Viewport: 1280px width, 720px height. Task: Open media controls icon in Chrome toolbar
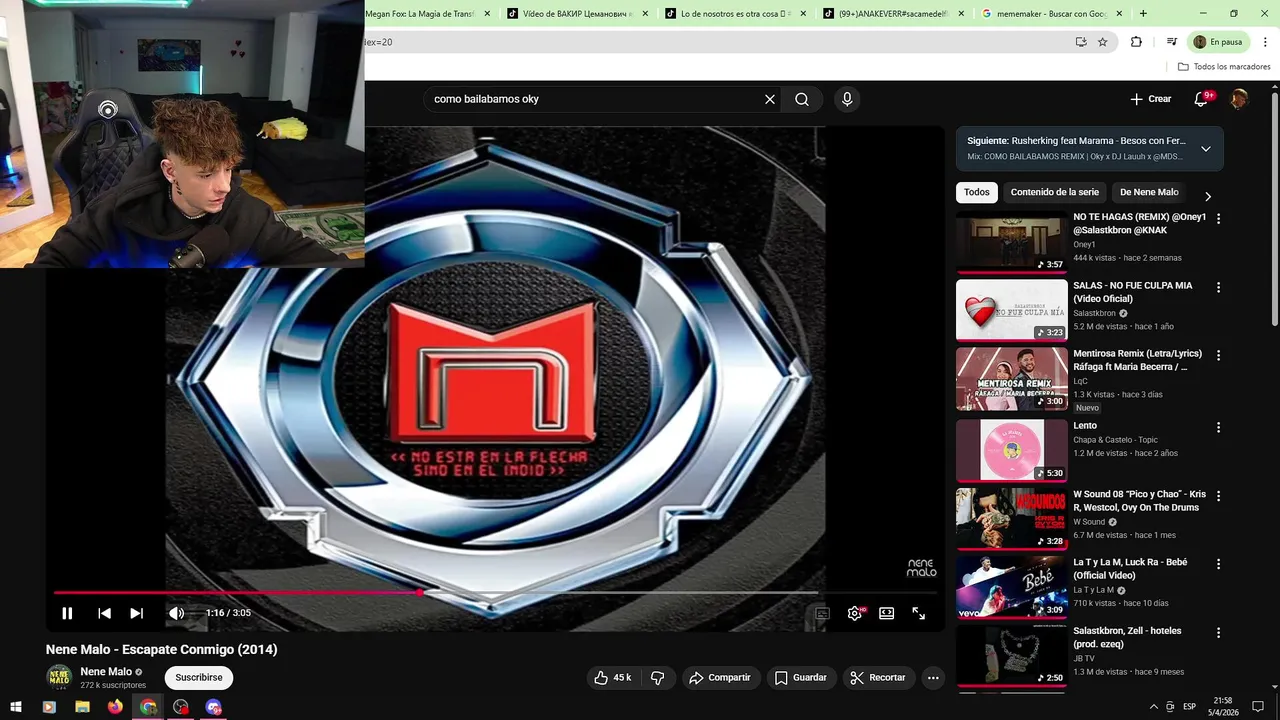click(1171, 42)
